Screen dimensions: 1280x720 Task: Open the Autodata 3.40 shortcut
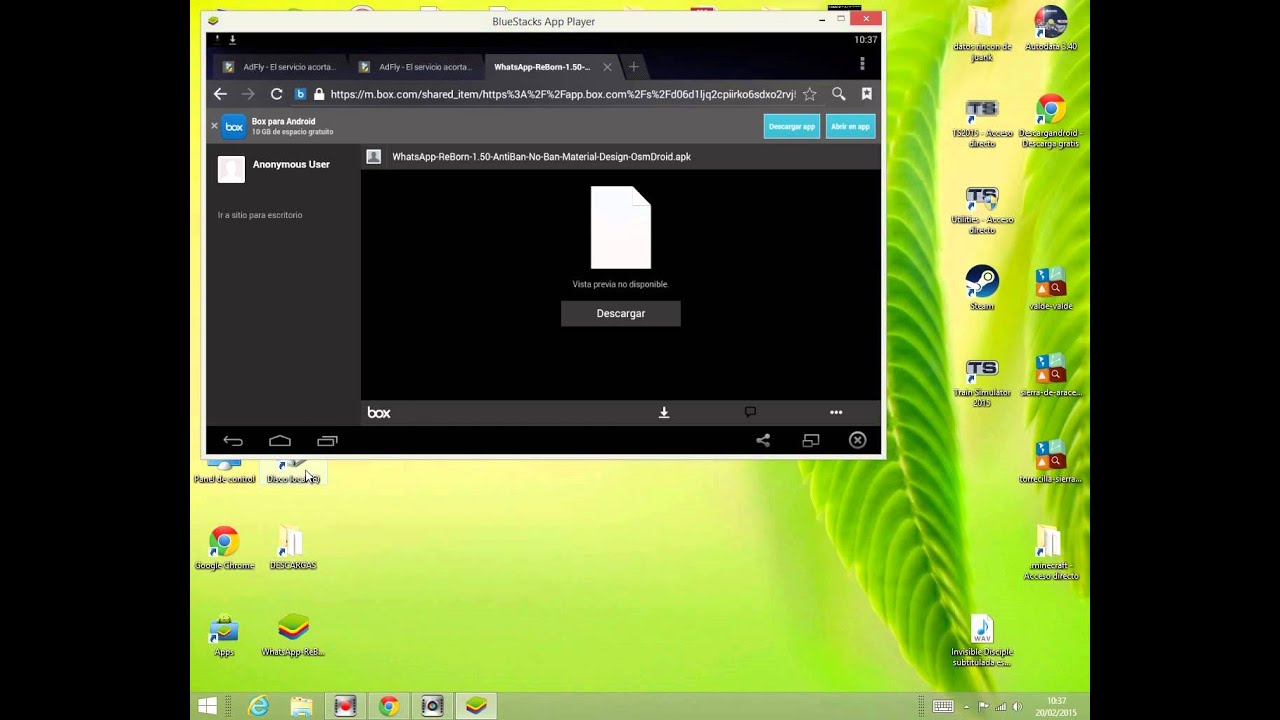point(1051,28)
